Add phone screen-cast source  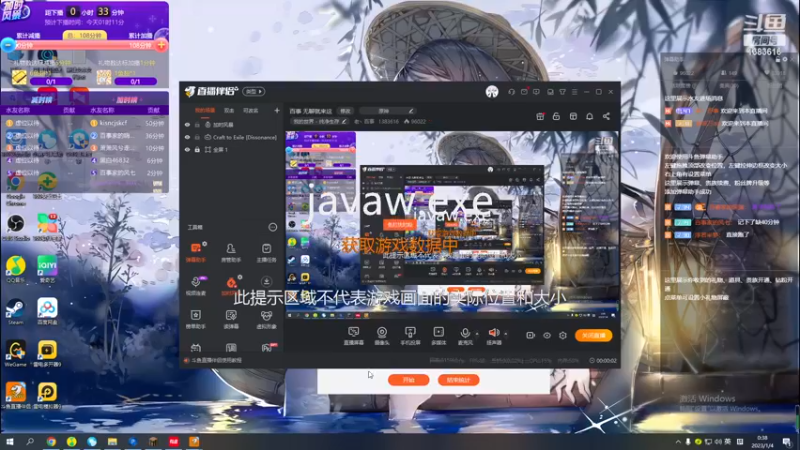(x=410, y=336)
